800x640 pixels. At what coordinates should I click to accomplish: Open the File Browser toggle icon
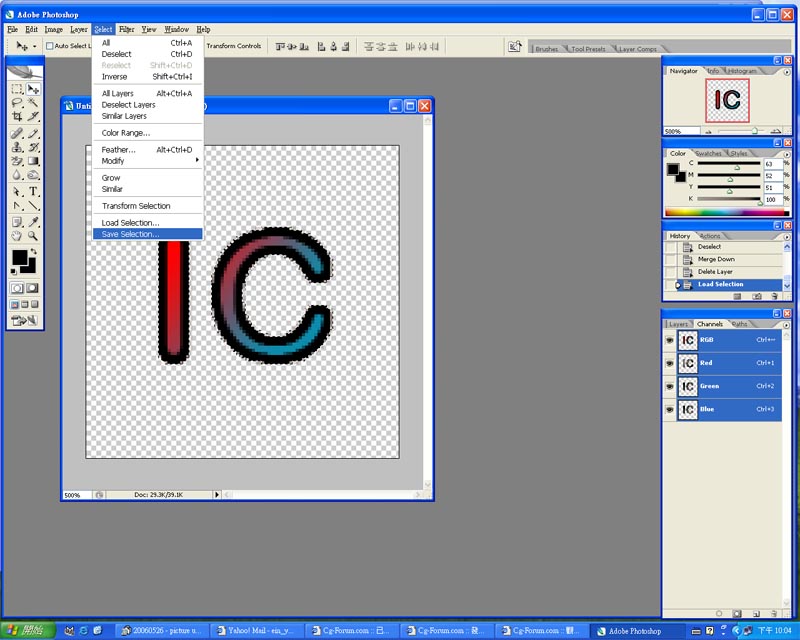[514, 46]
